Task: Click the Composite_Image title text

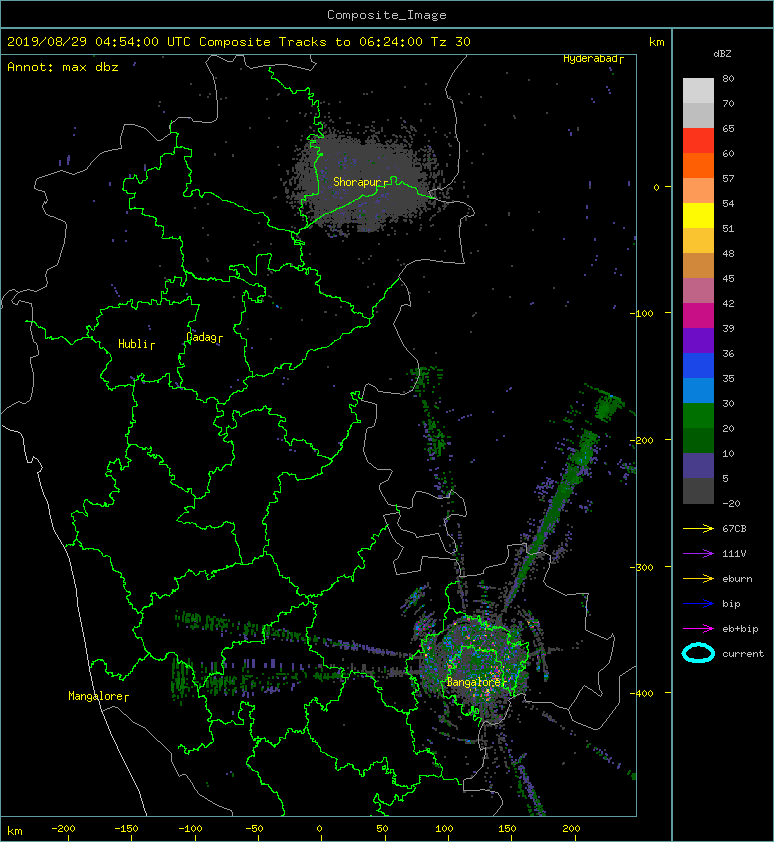Action: point(387,15)
